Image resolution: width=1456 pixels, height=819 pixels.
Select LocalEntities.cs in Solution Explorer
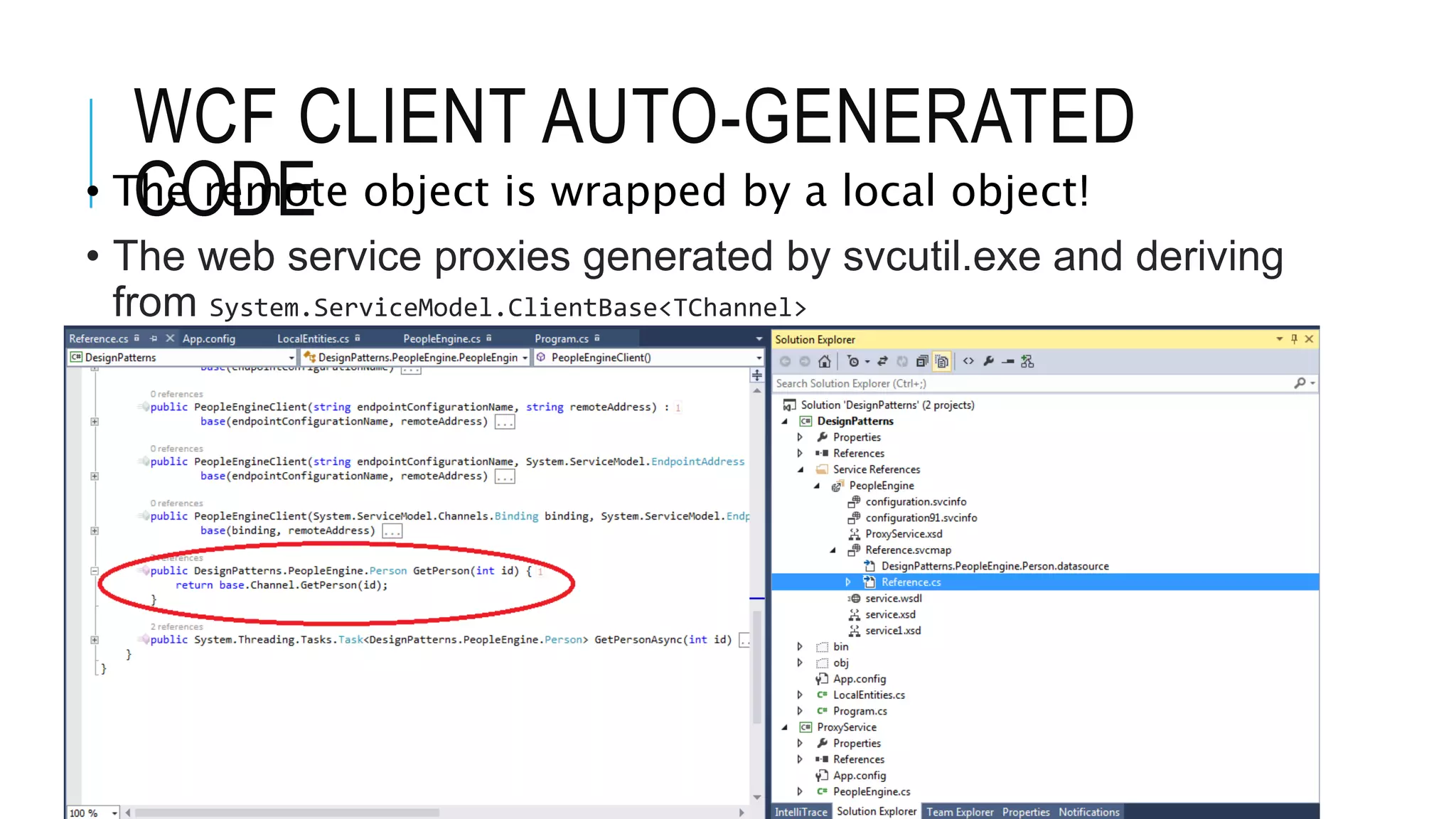pos(869,695)
